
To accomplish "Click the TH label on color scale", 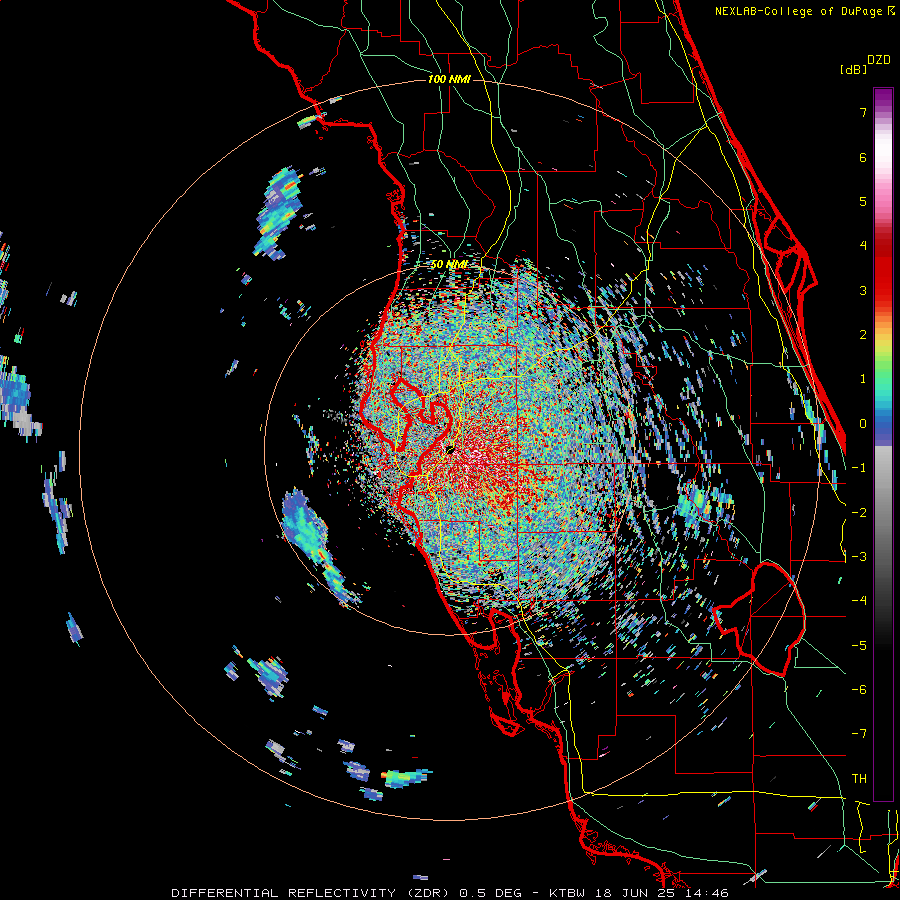I will (859, 779).
